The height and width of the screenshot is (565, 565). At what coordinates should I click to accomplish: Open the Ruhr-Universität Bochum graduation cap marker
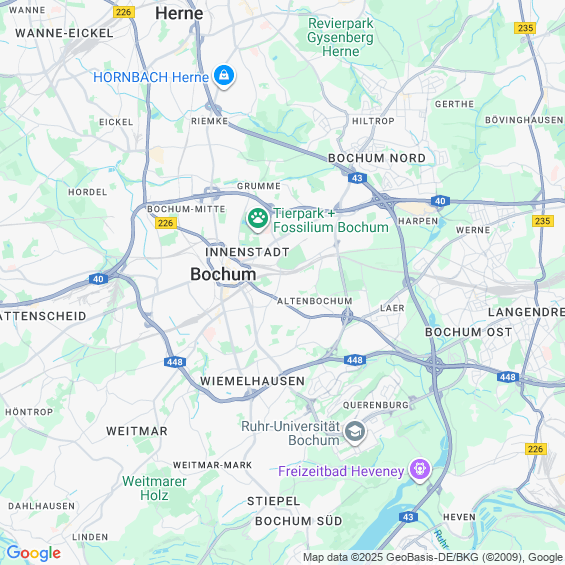coord(355,432)
